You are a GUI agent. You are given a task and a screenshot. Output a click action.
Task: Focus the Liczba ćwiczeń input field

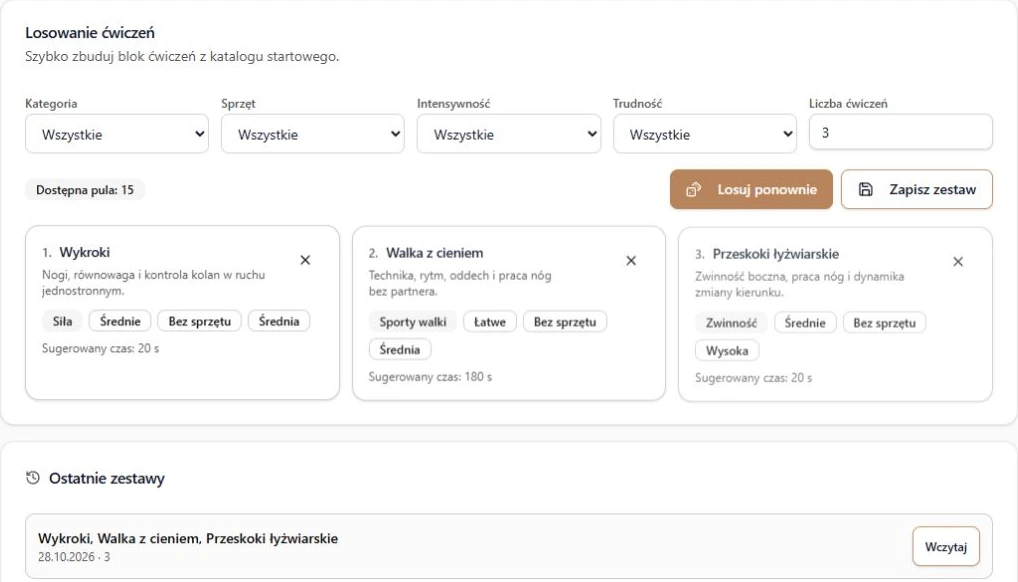(900, 133)
